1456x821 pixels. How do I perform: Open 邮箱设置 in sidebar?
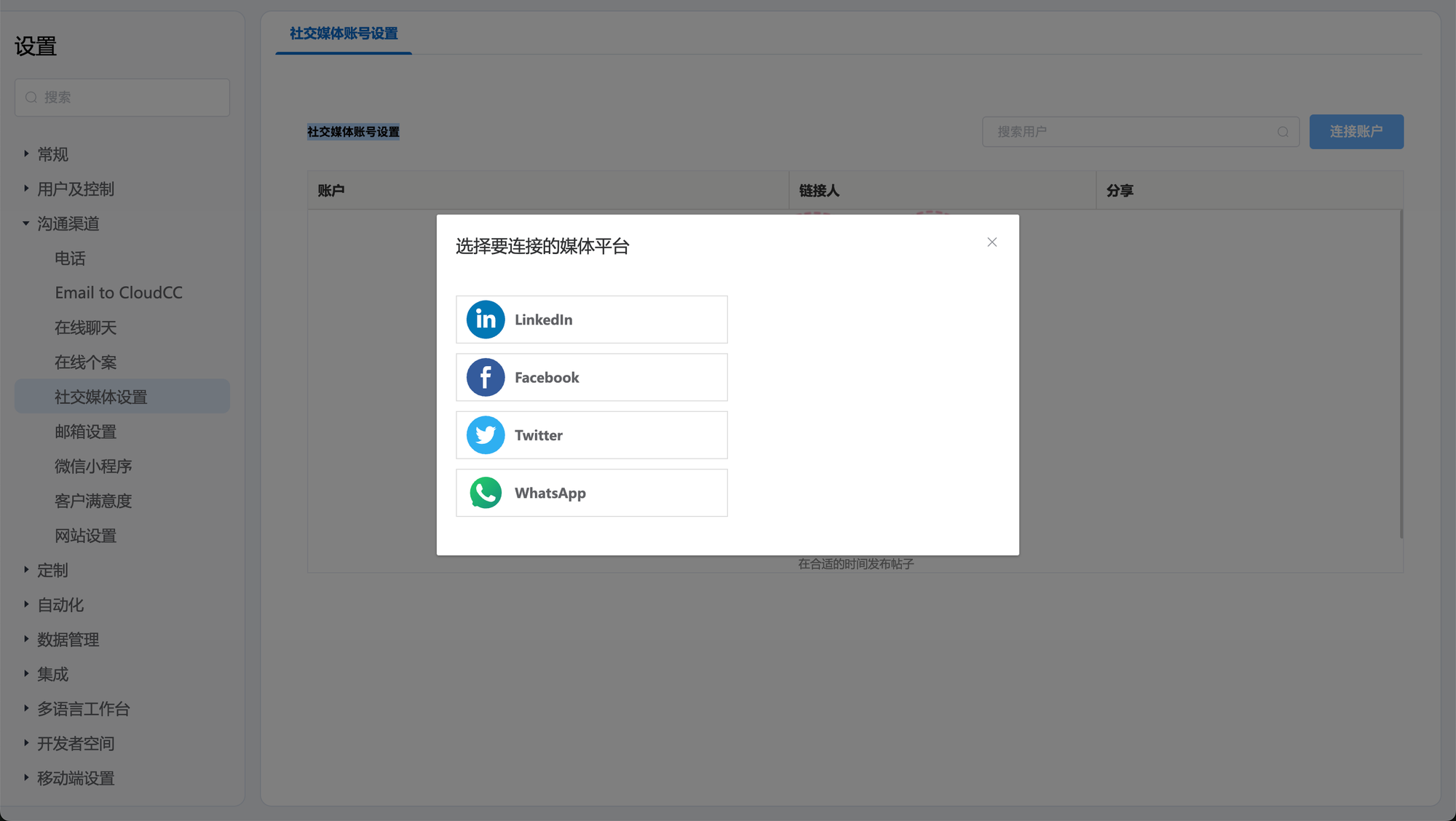85,432
